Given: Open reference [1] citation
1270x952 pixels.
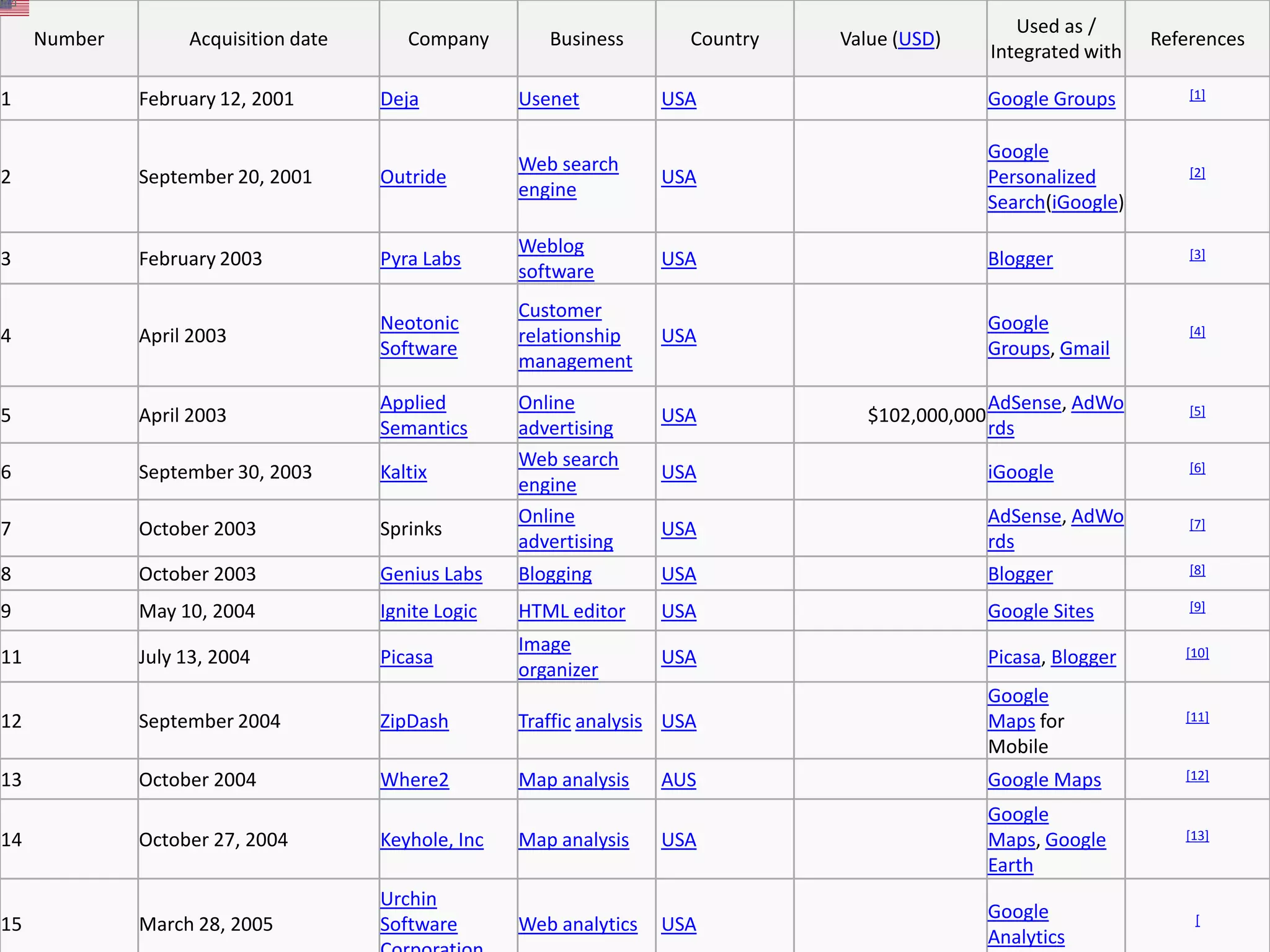Looking at the screenshot, I should pyautogui.click(x=1197, y=95).
